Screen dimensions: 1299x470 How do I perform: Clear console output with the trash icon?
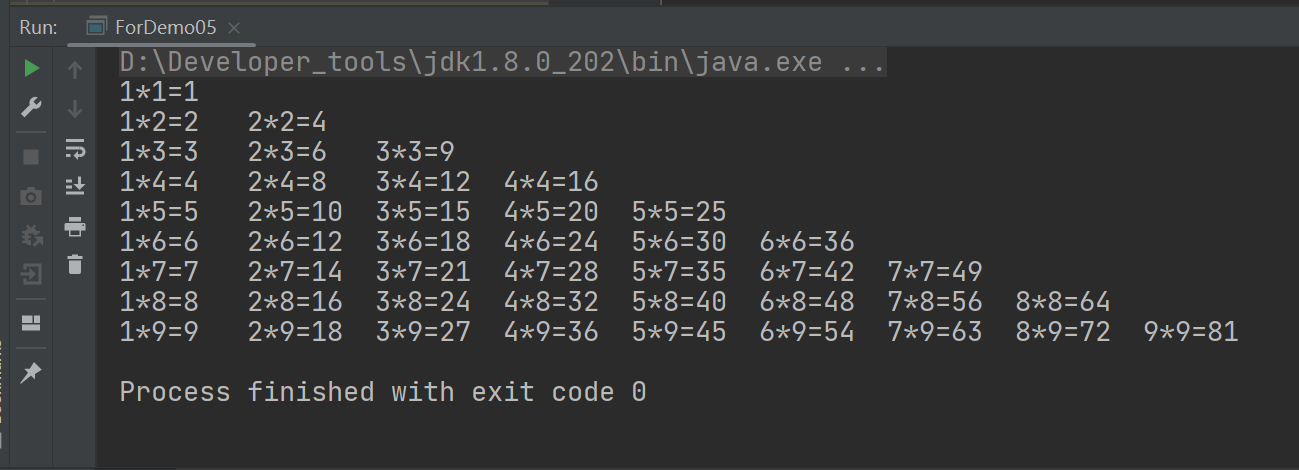pos(75,264)
